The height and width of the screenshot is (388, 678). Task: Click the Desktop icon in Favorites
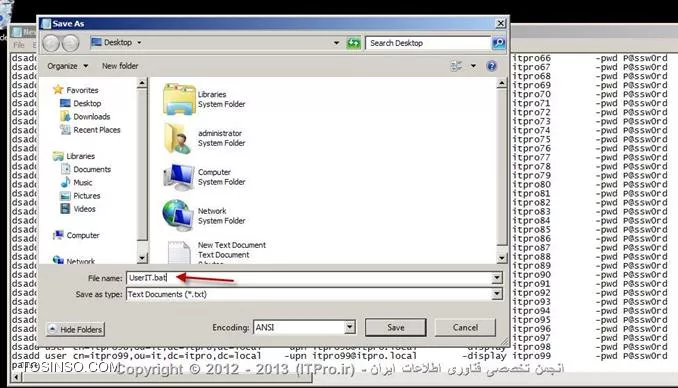click(x=65, y=103)
